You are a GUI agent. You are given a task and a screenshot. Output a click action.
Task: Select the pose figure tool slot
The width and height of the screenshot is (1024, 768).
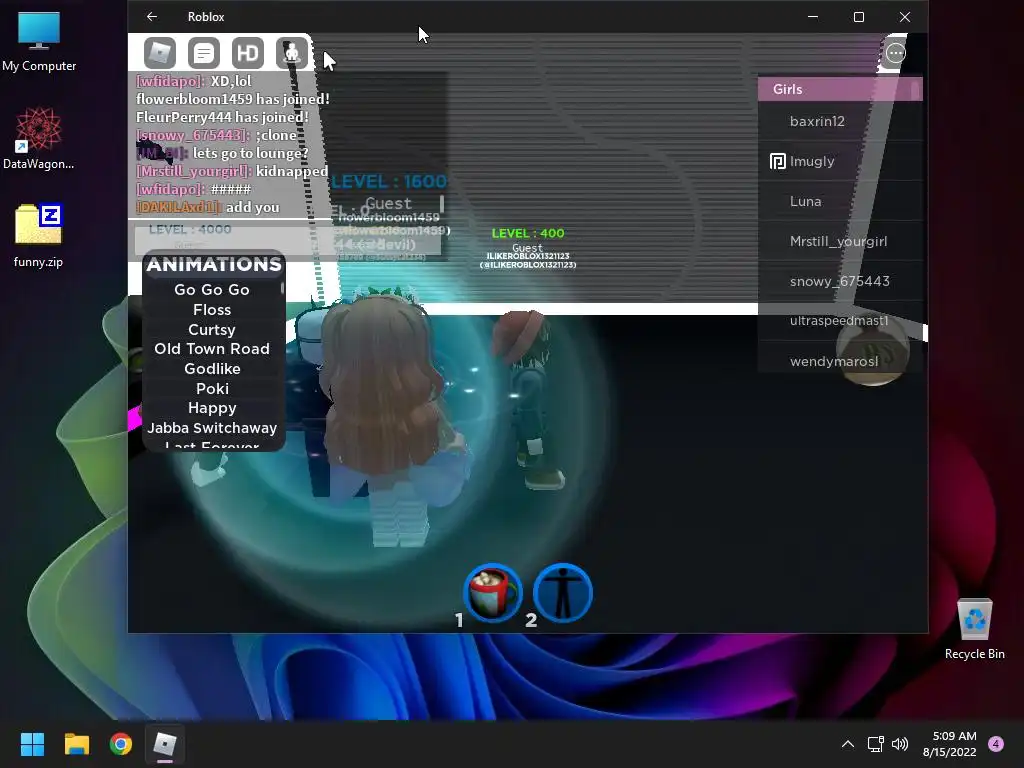562,593
